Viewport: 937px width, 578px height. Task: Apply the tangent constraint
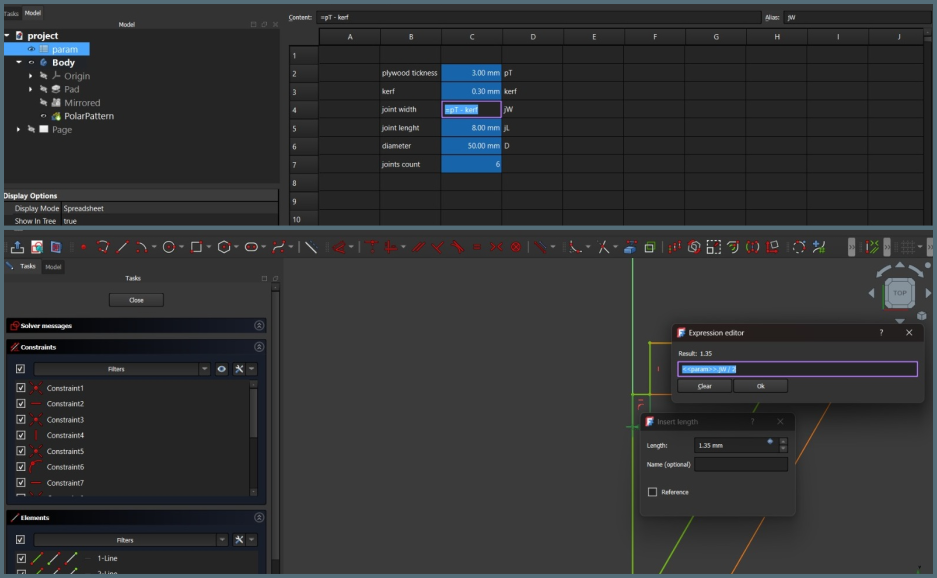[x=457, y=247]
